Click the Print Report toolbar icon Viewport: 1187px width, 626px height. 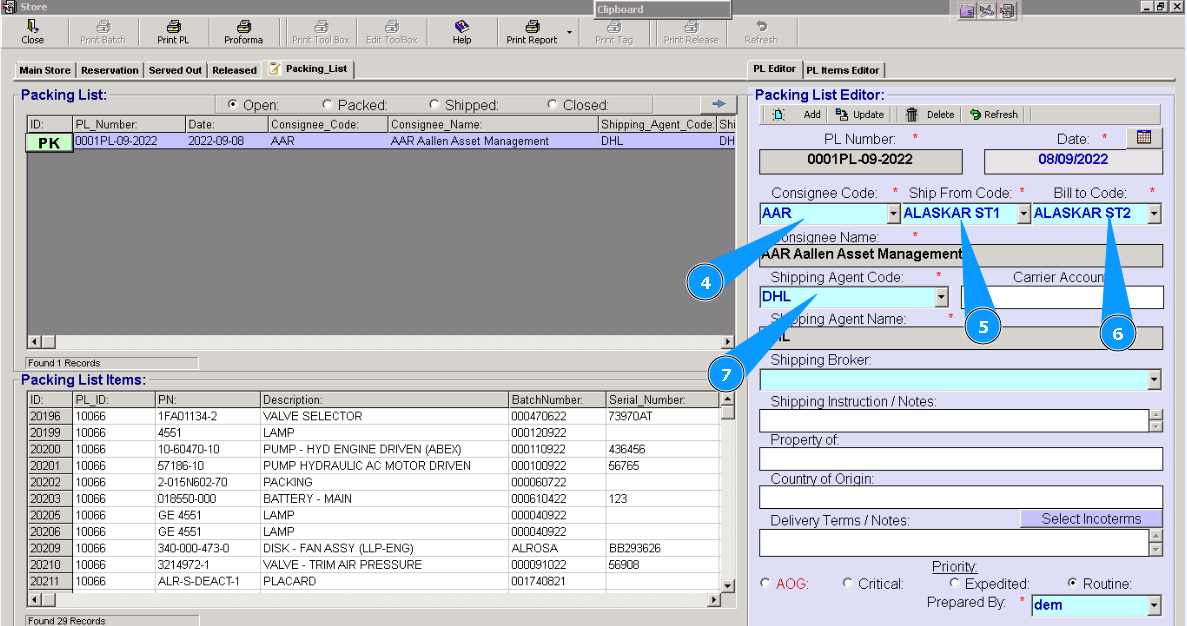[x=532, y=26]
